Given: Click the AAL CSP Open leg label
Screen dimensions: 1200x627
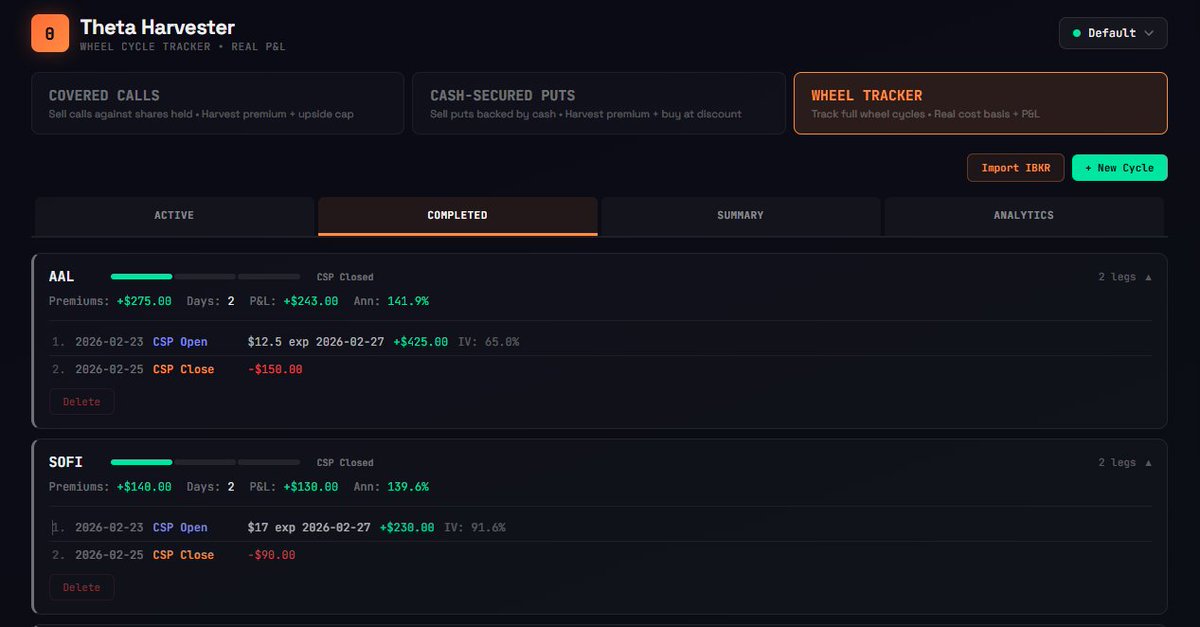Looking at the screenshot, I should coord(180,342).
